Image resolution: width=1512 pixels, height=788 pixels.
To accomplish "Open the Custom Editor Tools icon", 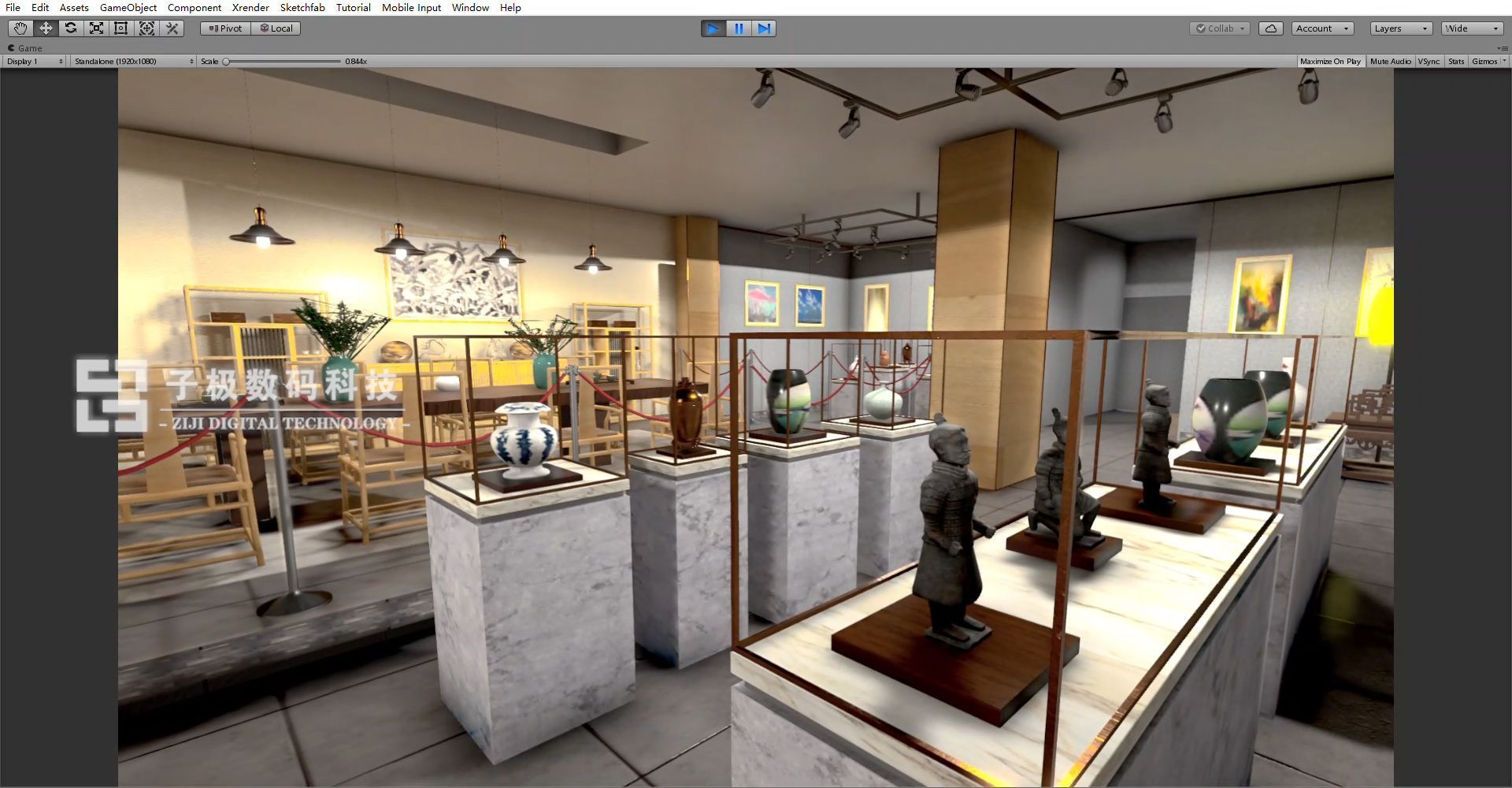I will [172, 28].
